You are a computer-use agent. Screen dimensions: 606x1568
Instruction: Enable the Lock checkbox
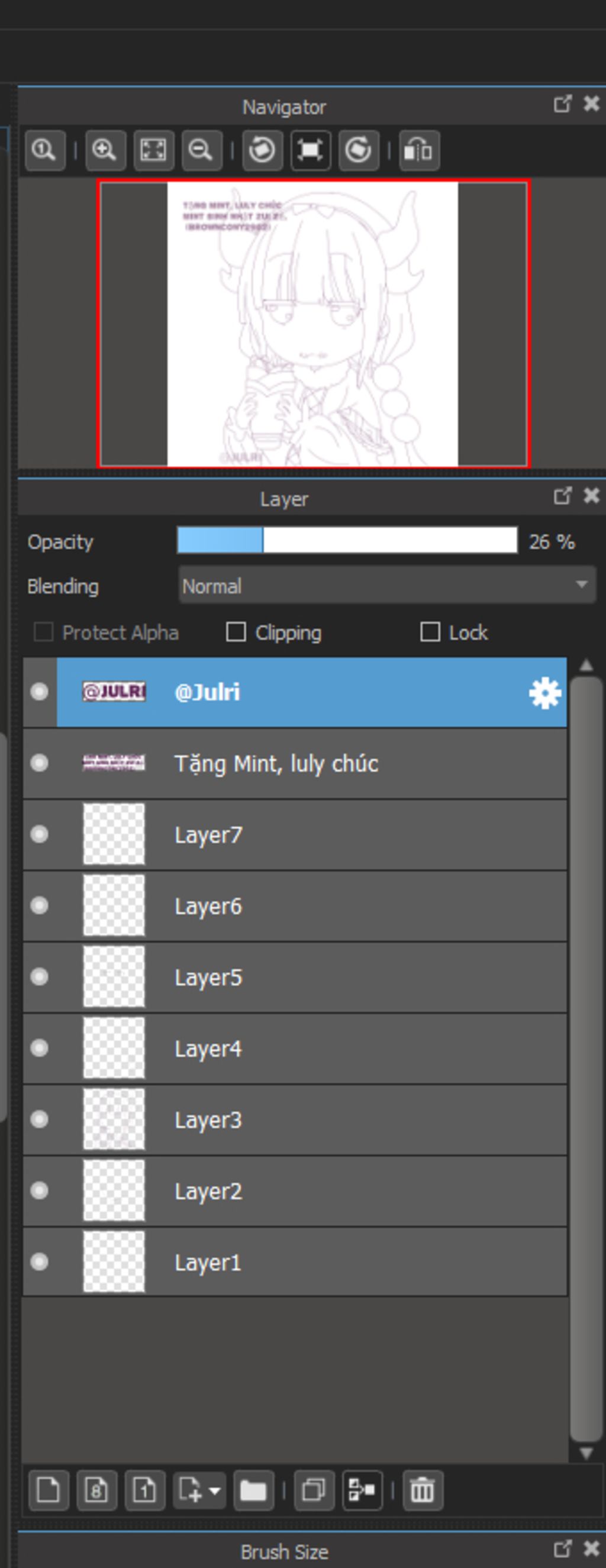coord(430,632)
